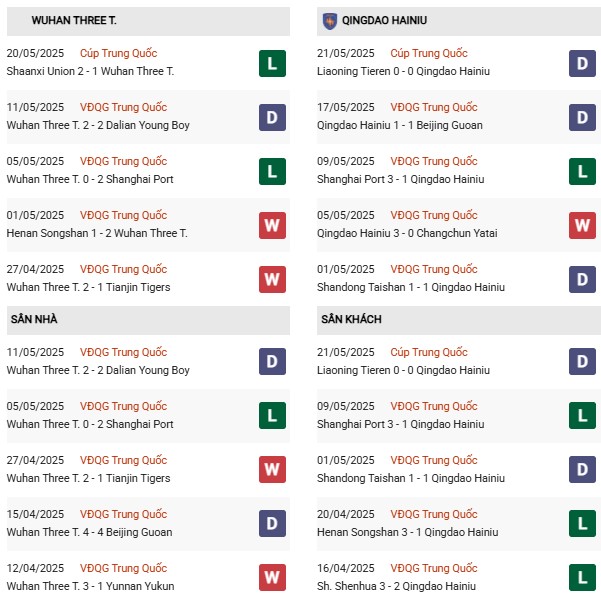Click date 16/04/2025 in away list
The image size is (601, 600).
coord(345,568)
